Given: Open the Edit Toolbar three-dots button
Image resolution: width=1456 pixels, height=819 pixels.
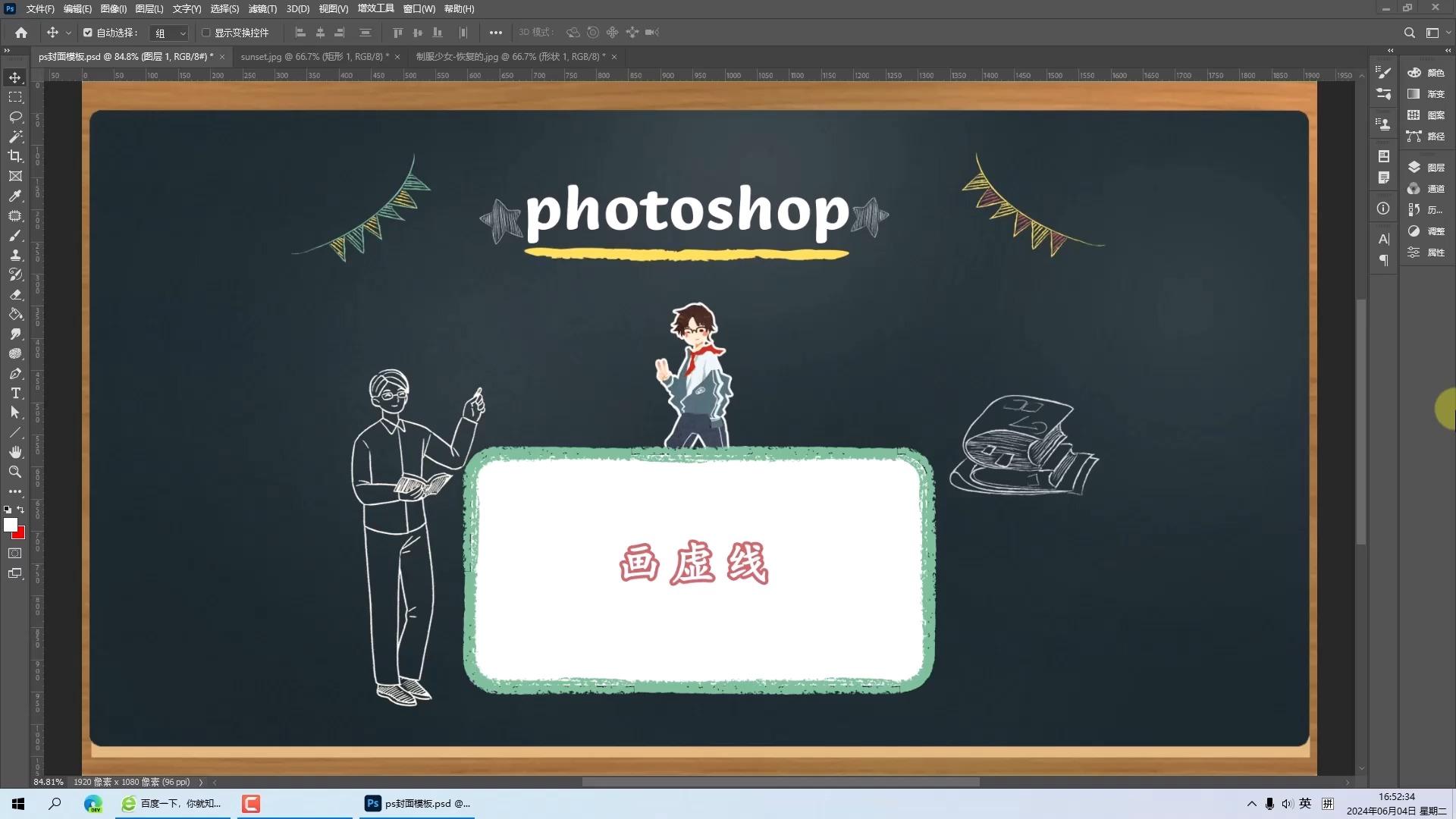Looking at the screenshot, I should pyautogui.click(x=15, y=491).
